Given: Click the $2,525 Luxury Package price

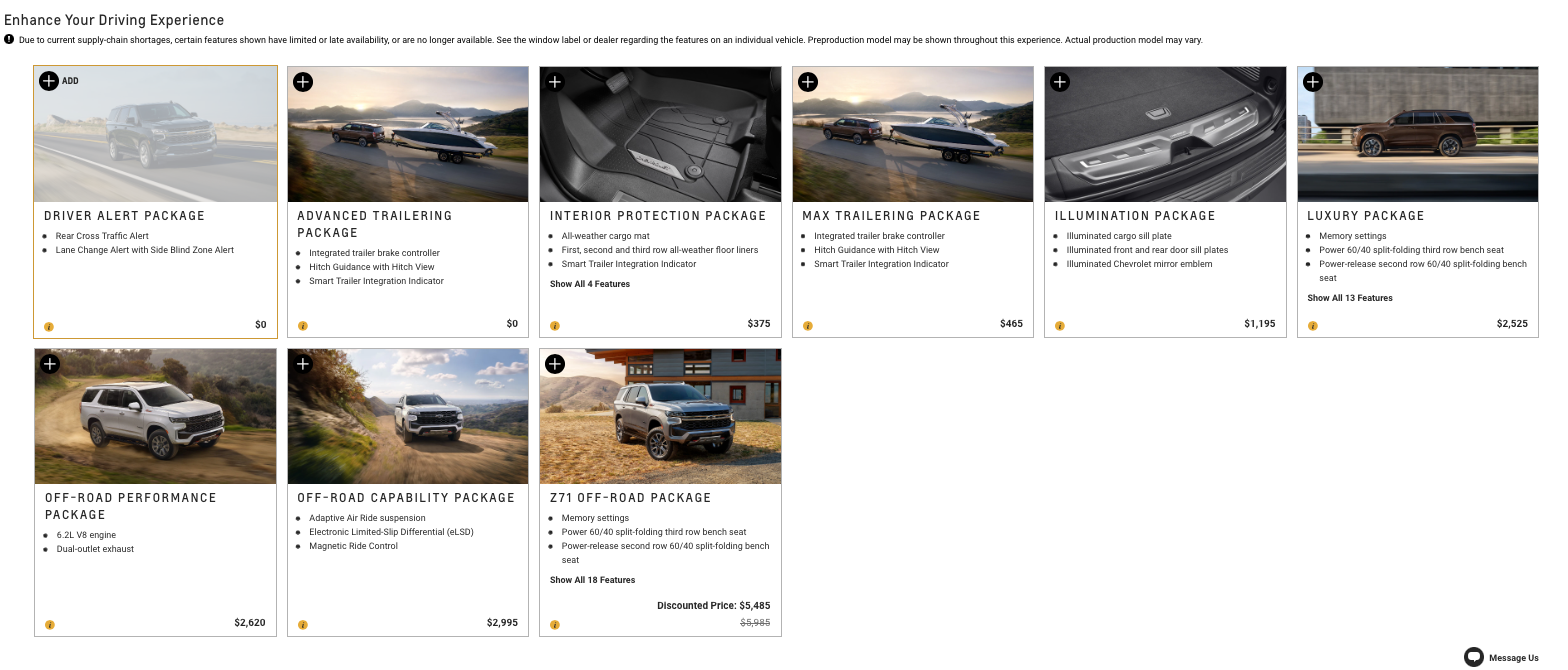Looking at the screenshot, I should point(1512,324).
